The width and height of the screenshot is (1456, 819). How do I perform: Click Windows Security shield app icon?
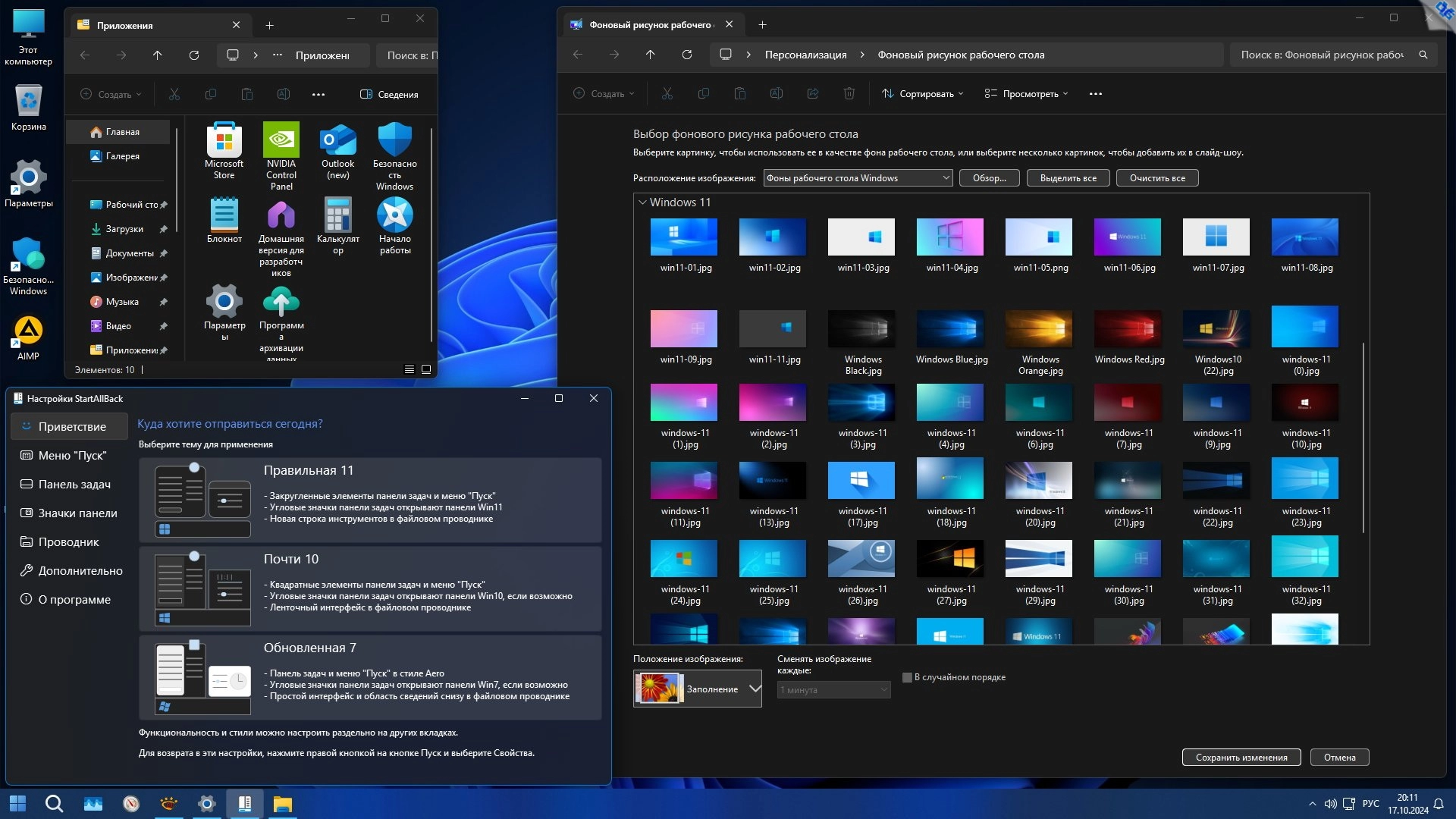pos(394,141)
